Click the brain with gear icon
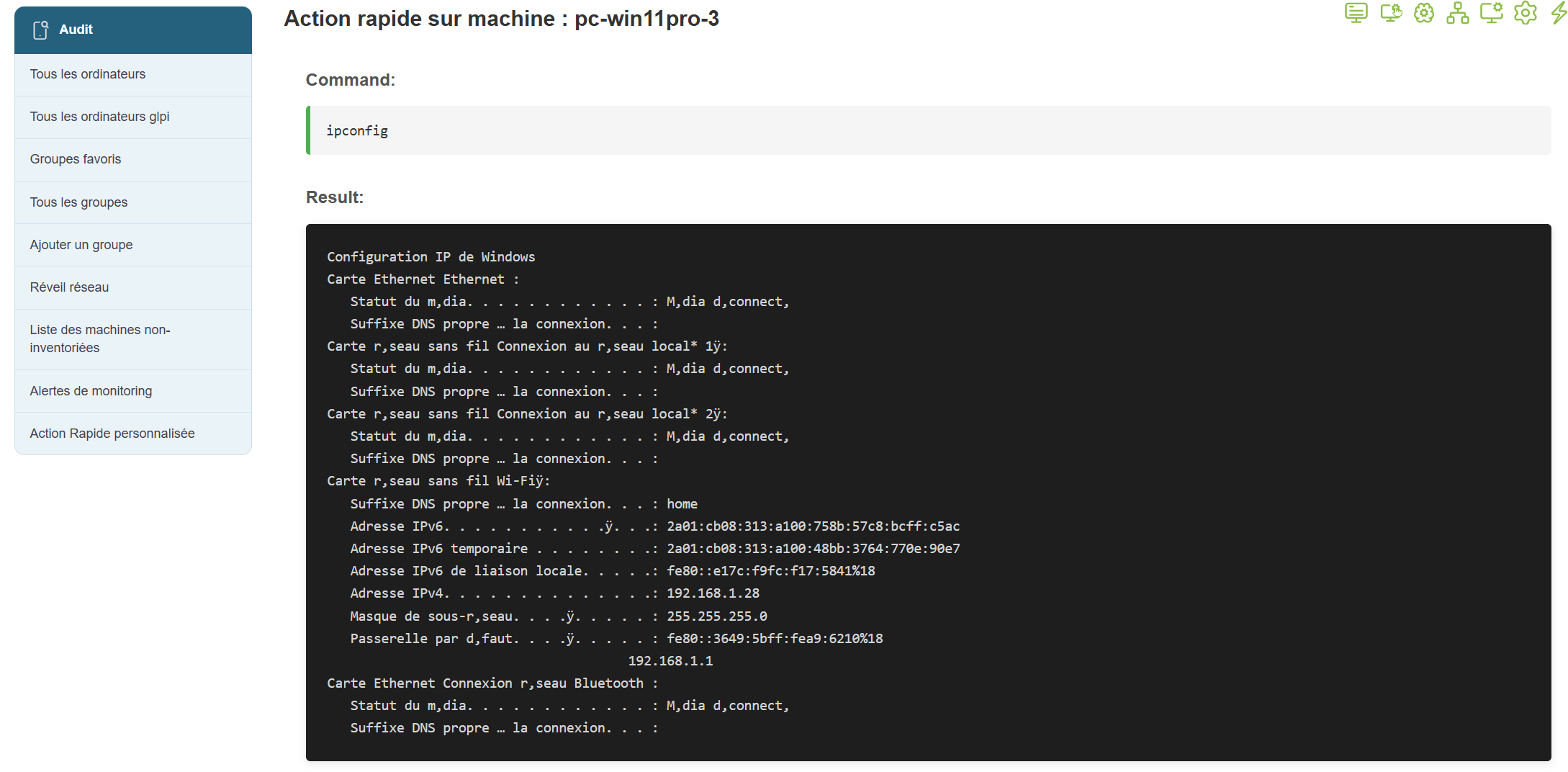The image size is (1568, 772). pyautogui.click(x=1424, y=13)
